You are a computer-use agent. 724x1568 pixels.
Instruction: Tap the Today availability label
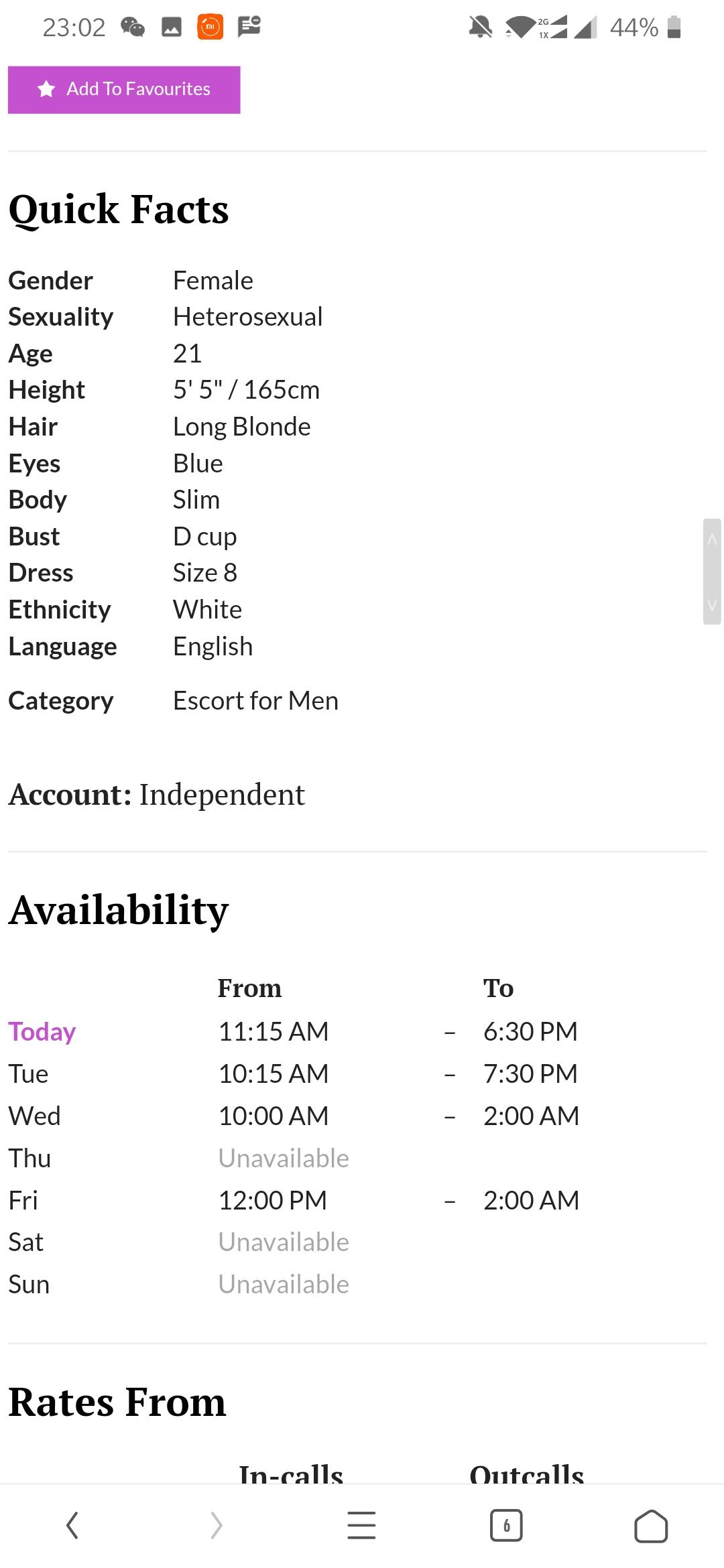coord(42,1032)
